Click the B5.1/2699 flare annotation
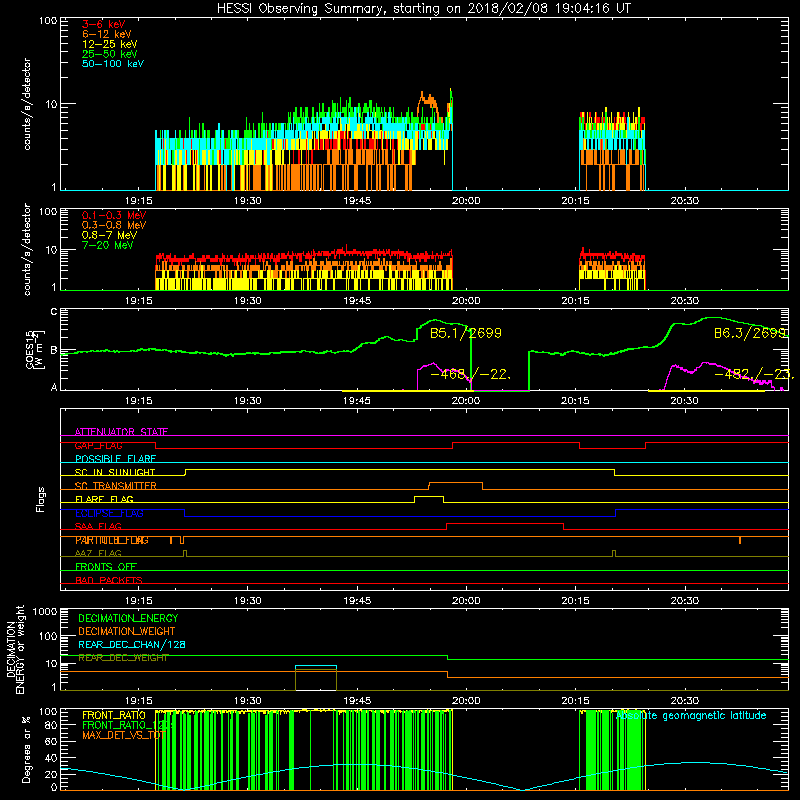This screenshot has height=800, width=800. (x=466, y=333)
